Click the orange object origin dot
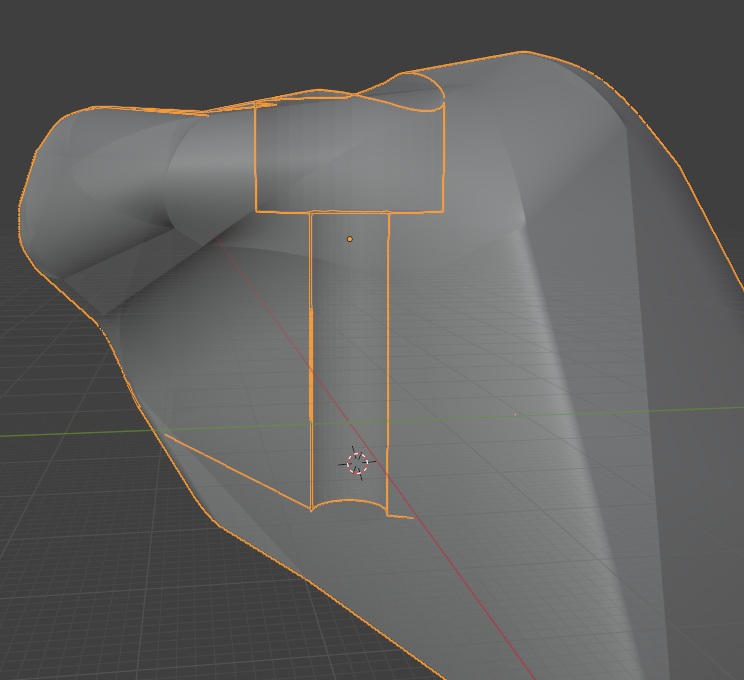Viewport: 744px width, 680px height. click(x=350, y=239)
